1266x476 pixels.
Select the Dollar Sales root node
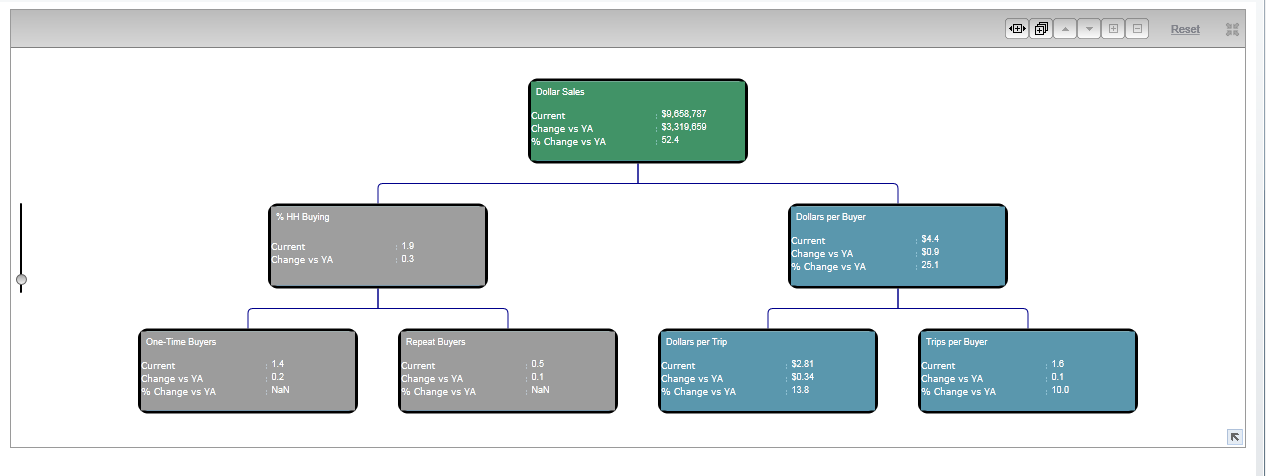(637, 121)
